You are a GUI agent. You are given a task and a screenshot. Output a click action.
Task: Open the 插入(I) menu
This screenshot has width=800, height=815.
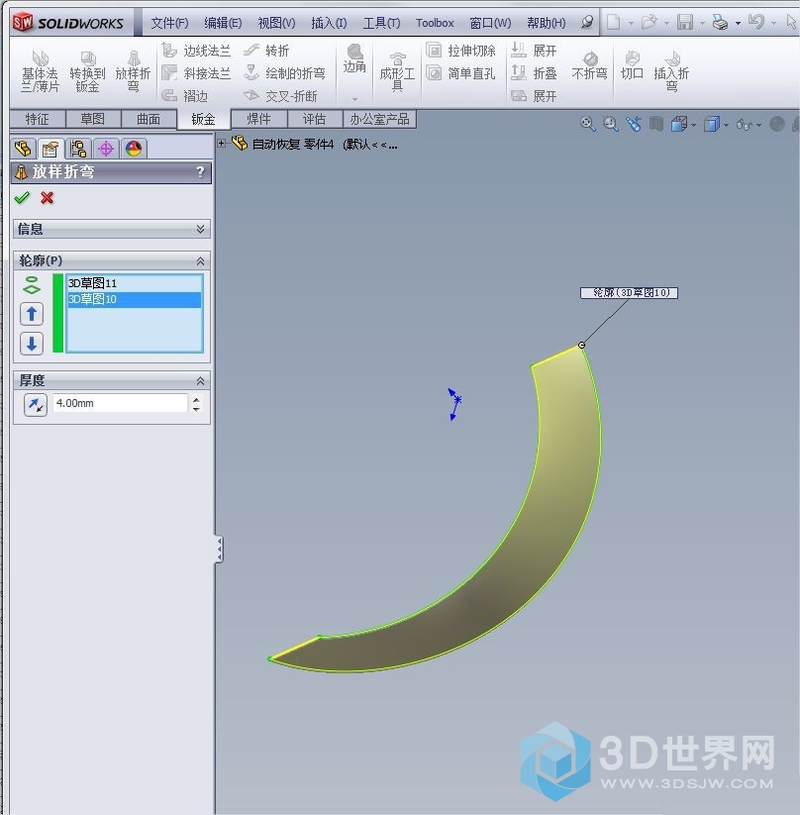pos(328,22)
